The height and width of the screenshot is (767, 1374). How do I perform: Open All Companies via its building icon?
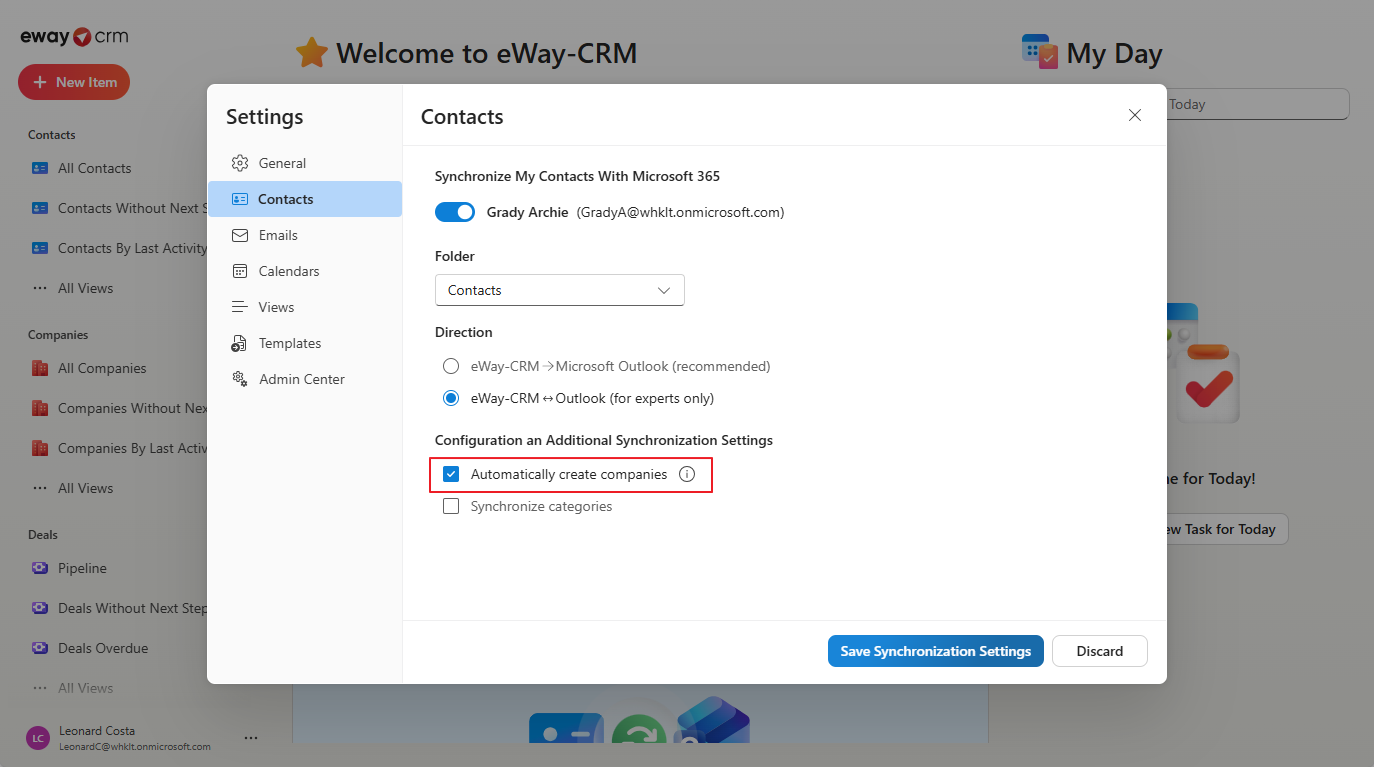click(40, 368)
